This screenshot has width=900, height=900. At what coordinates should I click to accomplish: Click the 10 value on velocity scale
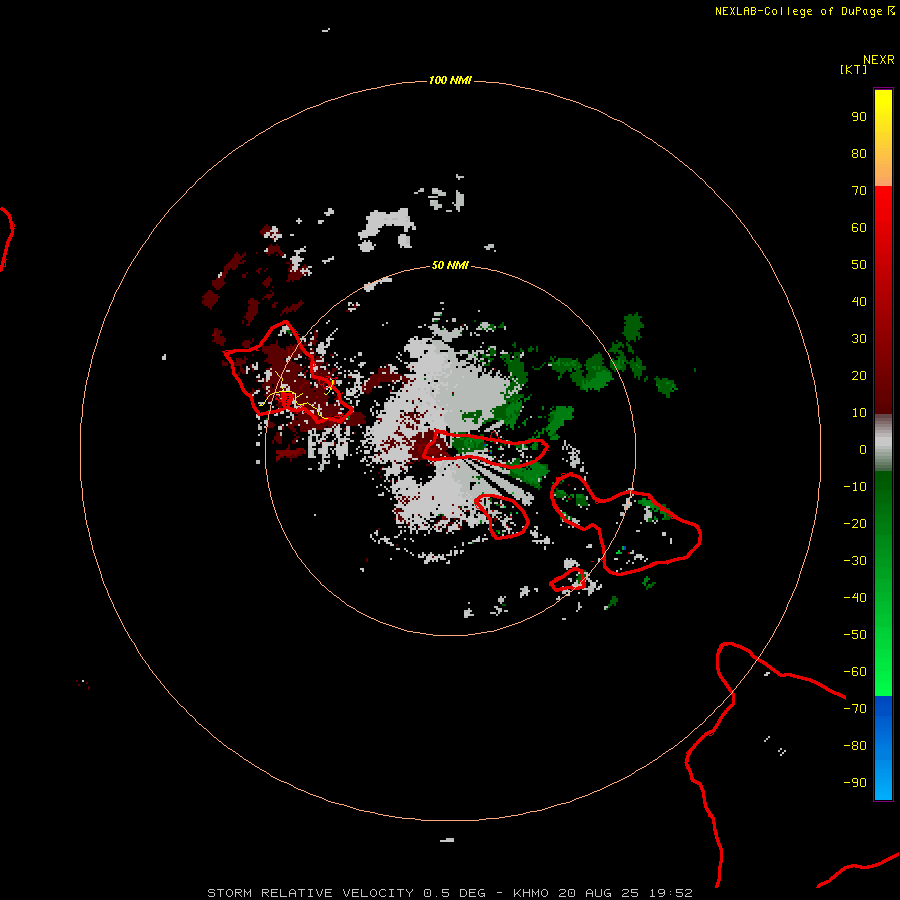859,413
